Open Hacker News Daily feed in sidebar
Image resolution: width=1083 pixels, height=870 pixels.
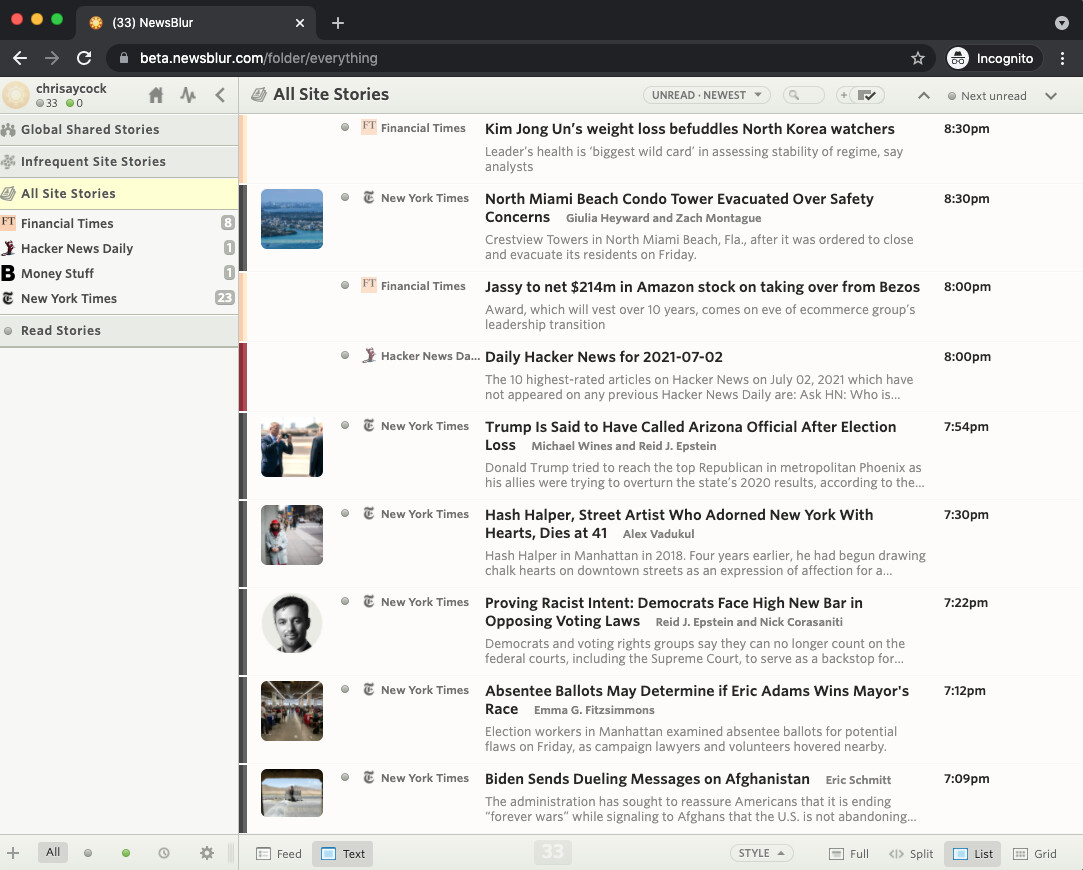[x=119, y=249]
